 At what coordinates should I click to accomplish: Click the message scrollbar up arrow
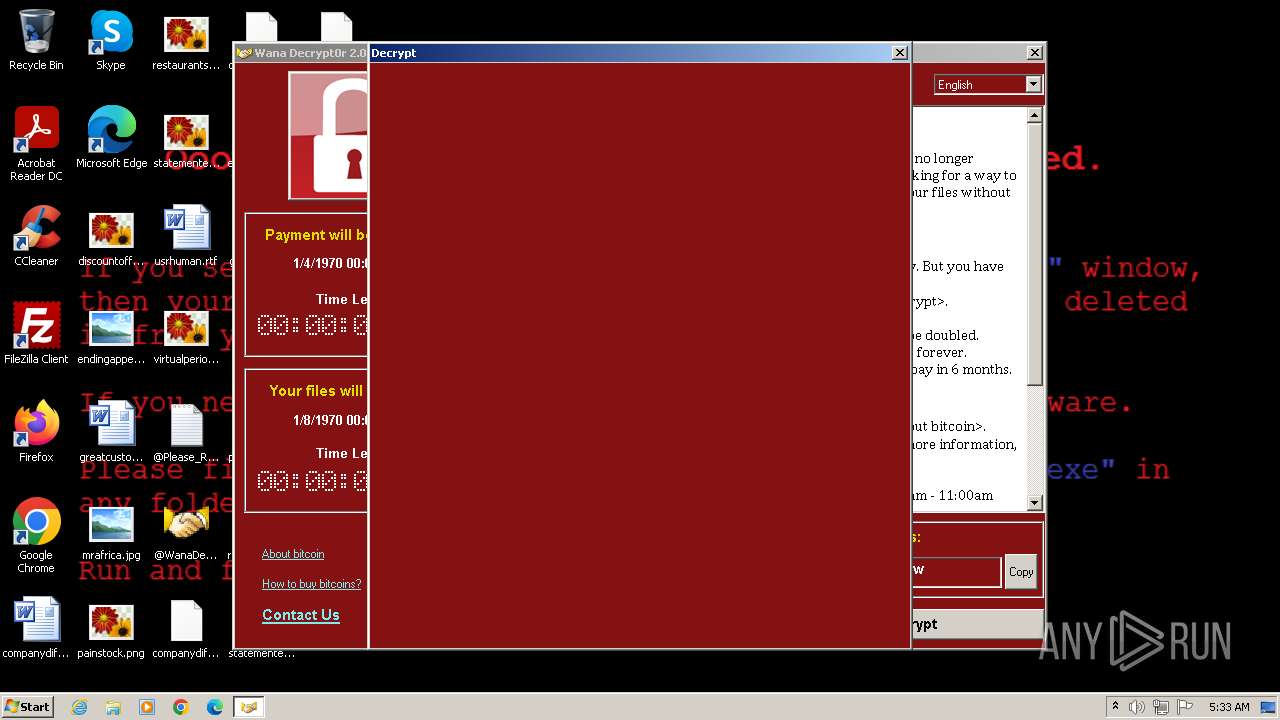tap(1035, 116)
